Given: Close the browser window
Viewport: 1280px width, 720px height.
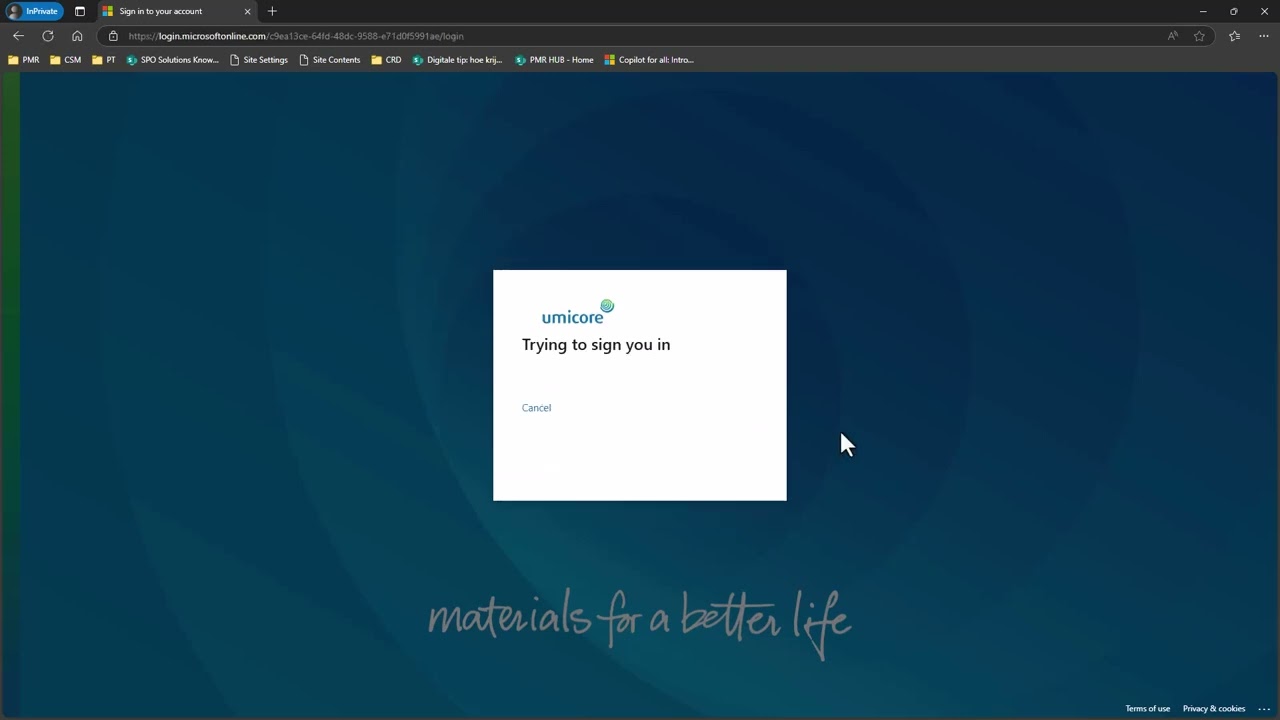Looking at the screenshot, I should (1263, 11).
